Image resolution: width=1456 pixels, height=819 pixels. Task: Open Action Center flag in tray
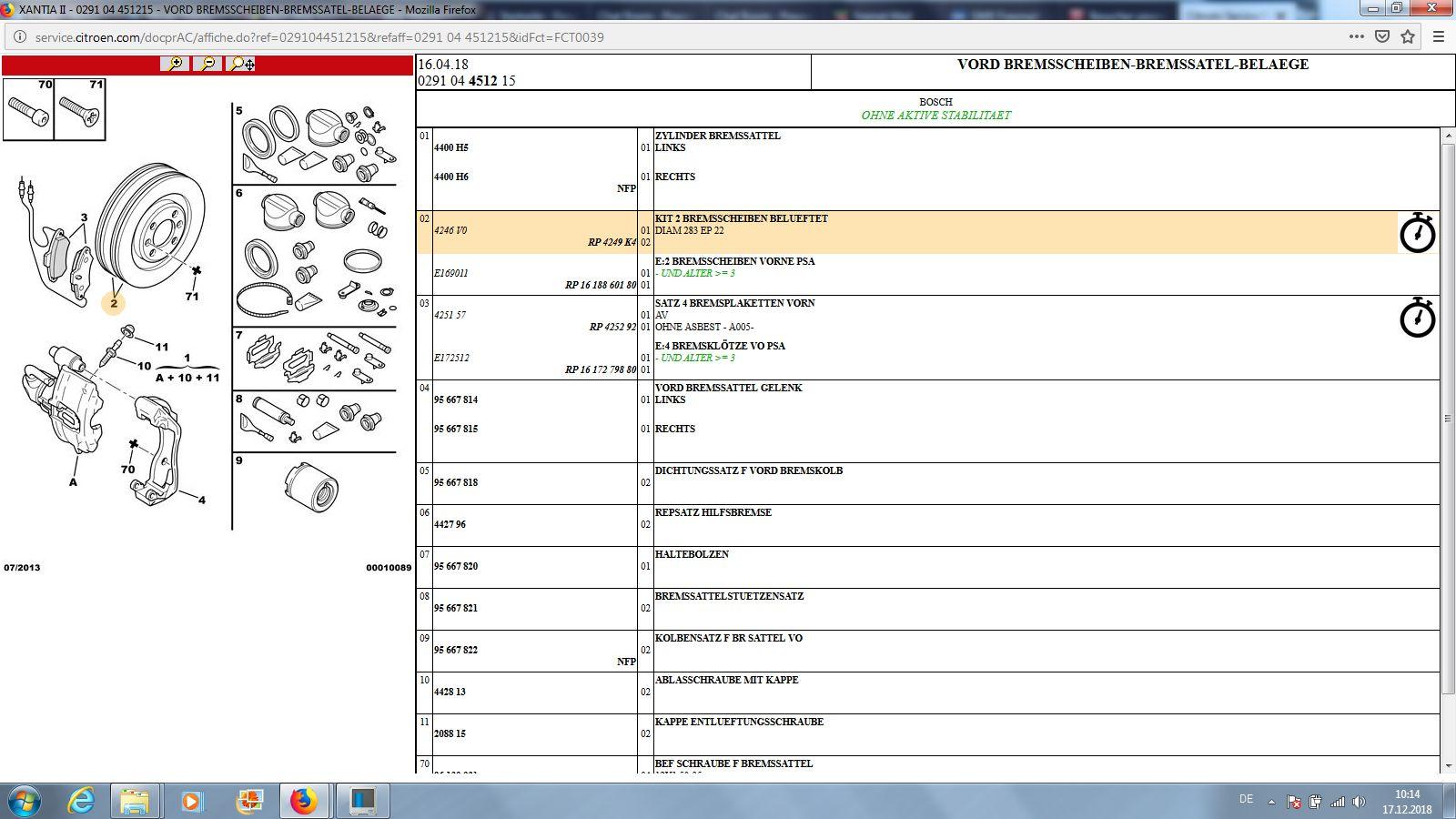click(x=1293, y=802)
